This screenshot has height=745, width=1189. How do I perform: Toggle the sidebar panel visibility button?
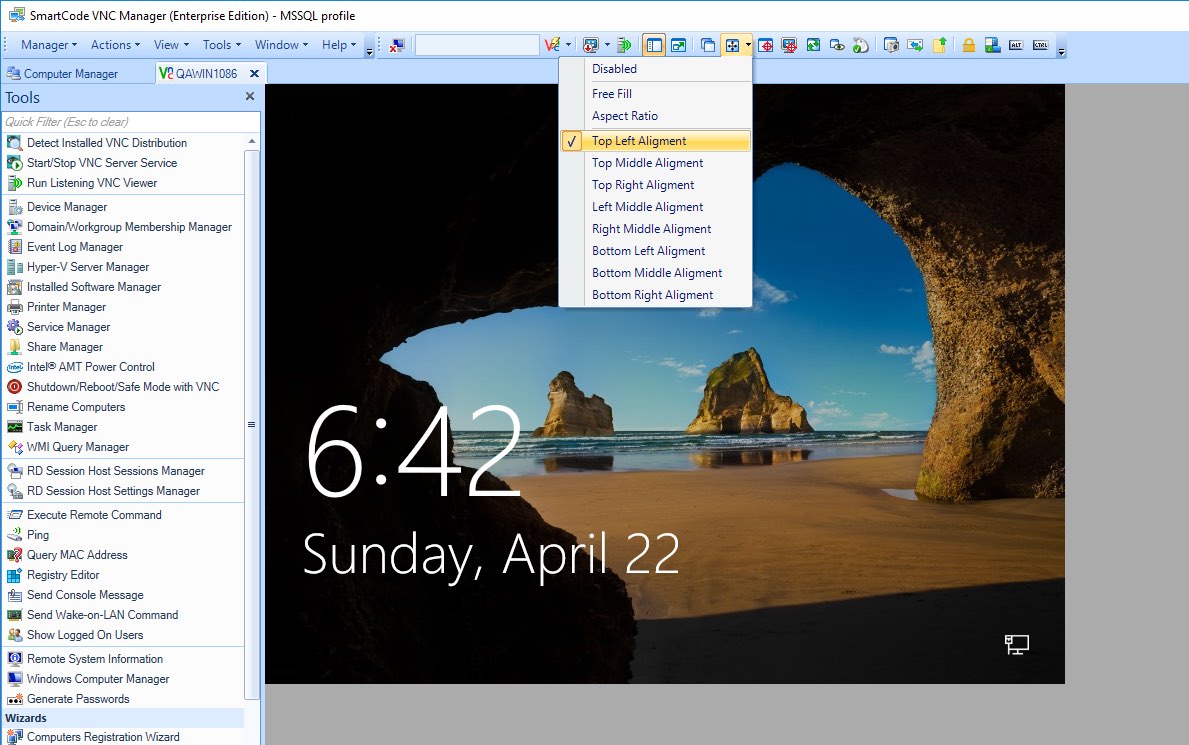[653, 45]
